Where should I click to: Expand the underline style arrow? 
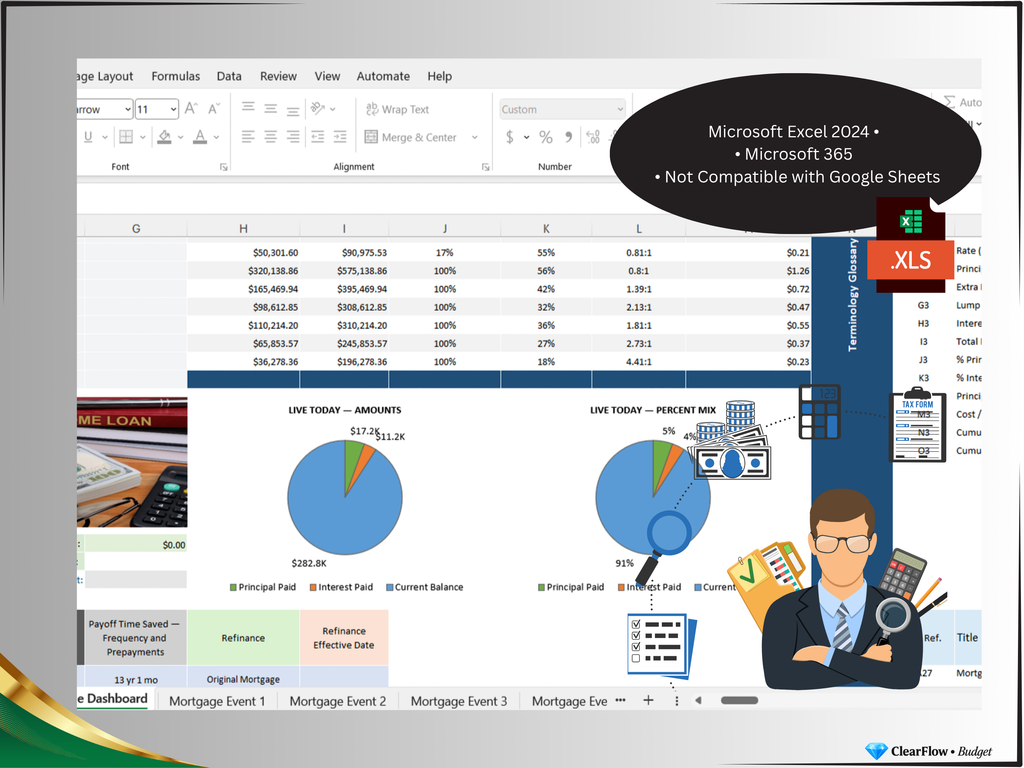pos(104,137)
